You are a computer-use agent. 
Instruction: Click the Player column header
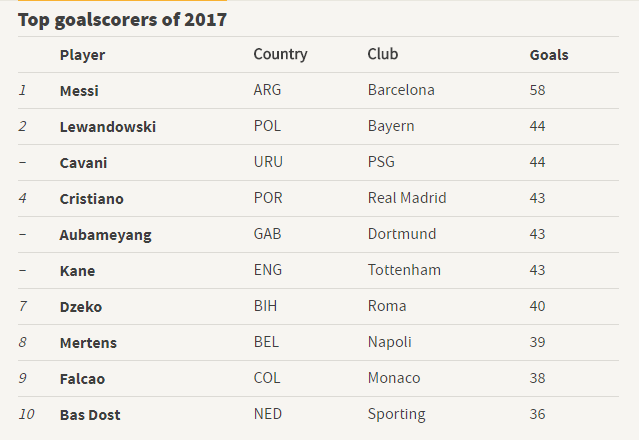coord(82,55)
